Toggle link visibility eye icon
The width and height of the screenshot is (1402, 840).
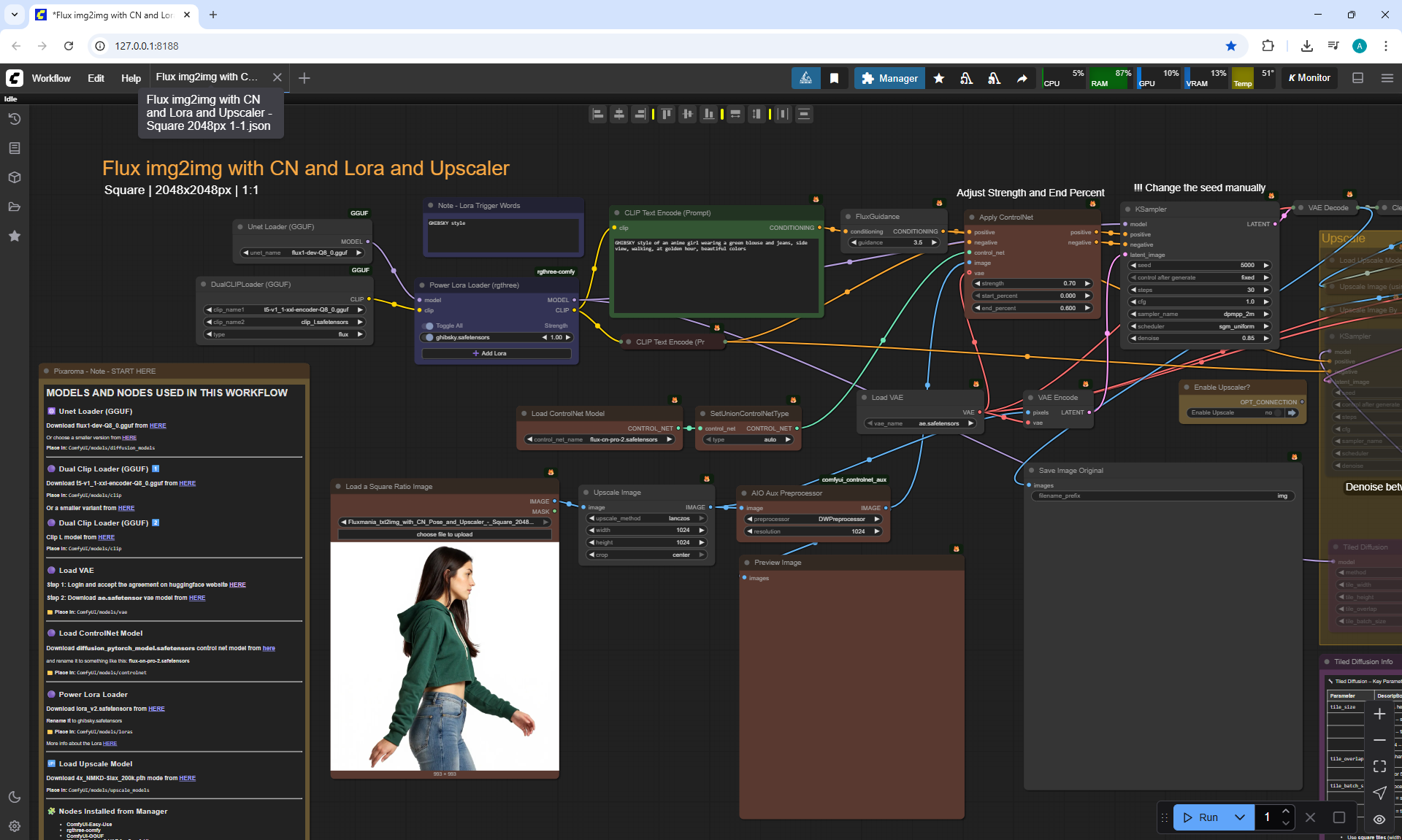[1379, 819]
